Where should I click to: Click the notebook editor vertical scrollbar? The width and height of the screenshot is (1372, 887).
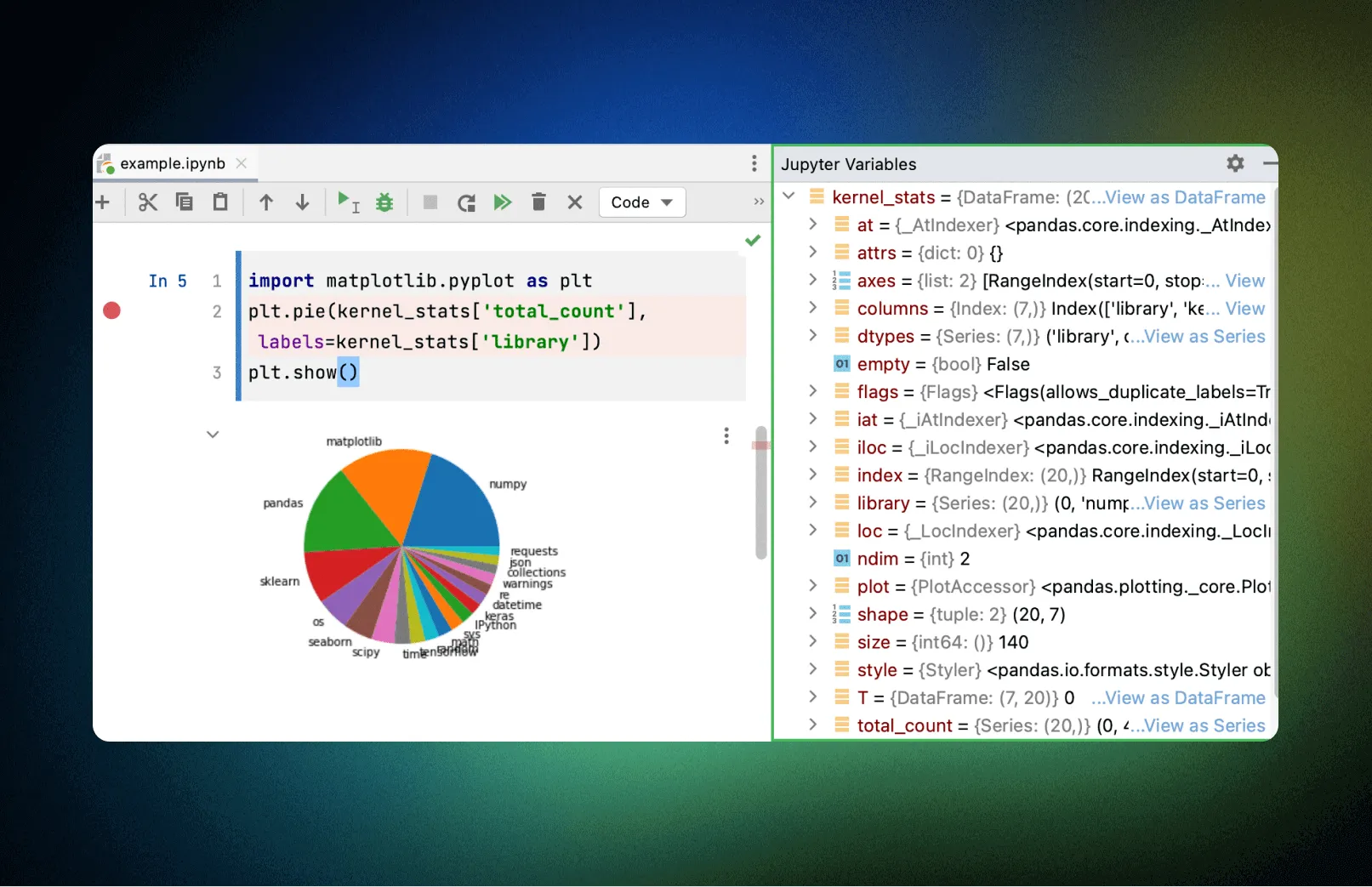[x=760, y=493]
